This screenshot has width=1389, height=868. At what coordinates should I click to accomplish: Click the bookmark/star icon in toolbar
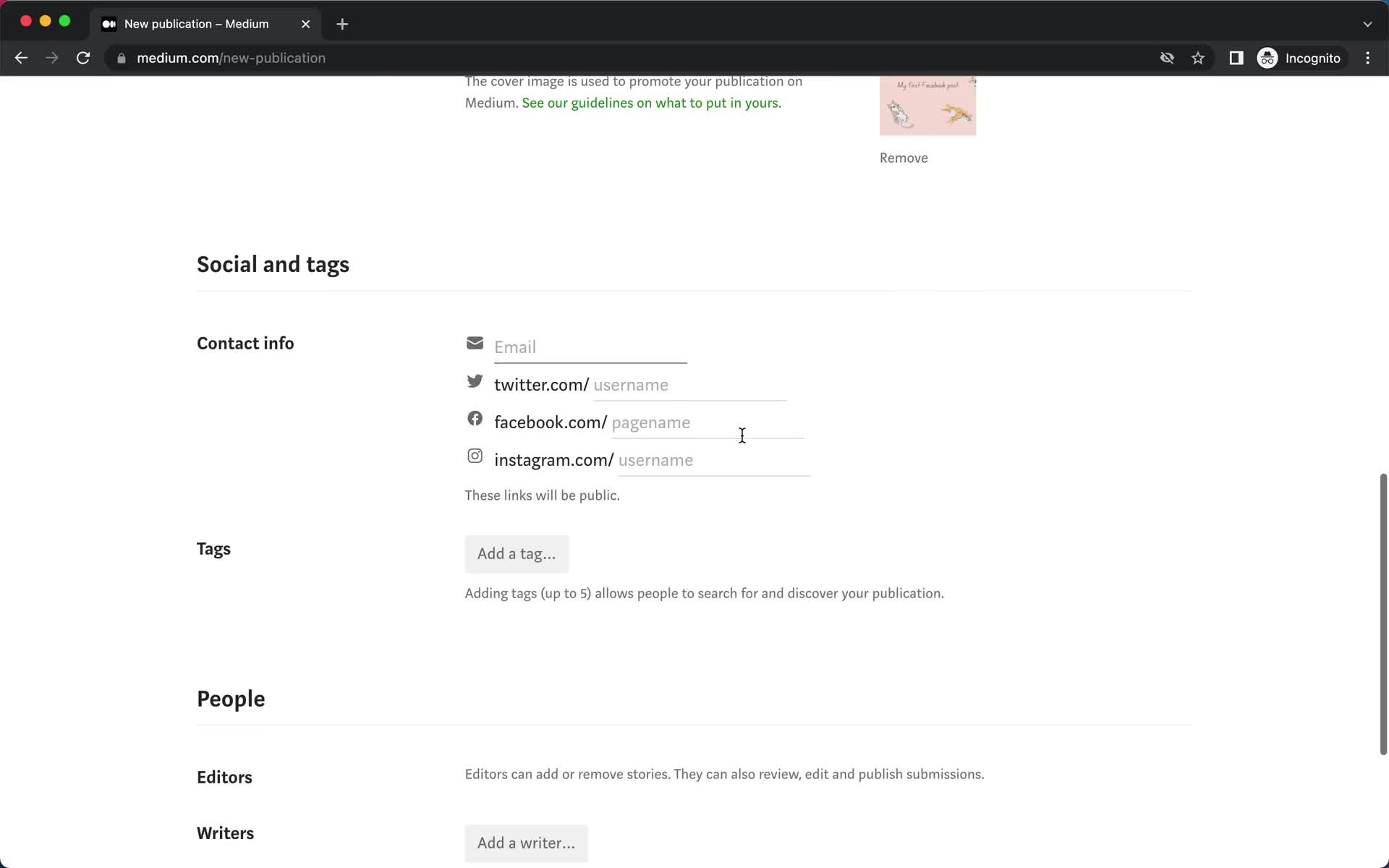[x=1199, y=58]
